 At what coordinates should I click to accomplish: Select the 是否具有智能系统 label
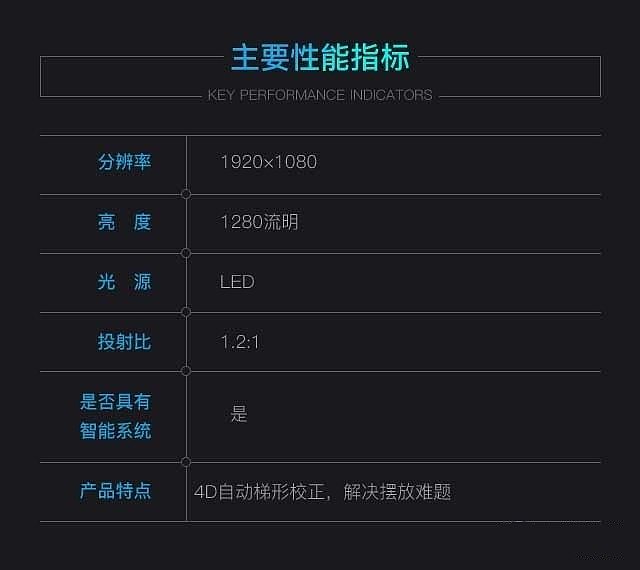pyautogui.click(x=116, y=416)
